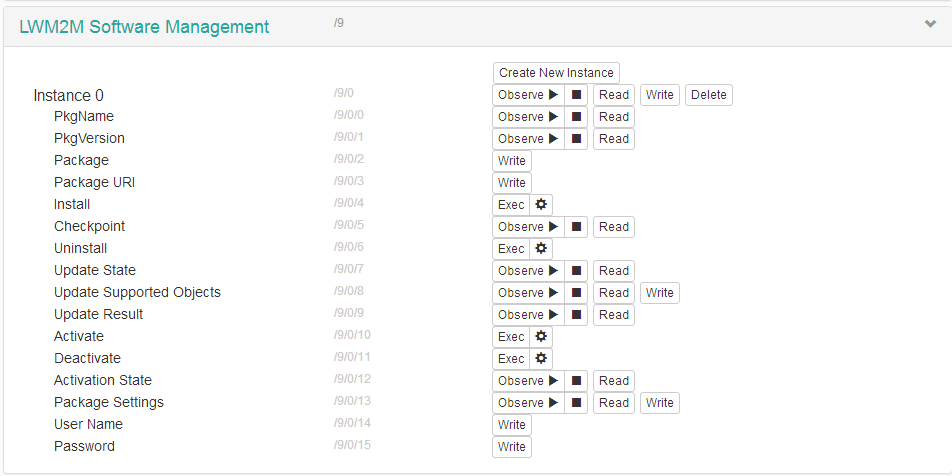Open gear settings for Deactivate exec
The width and height of the screenshot is (952, 476).
tap(541, 359)
